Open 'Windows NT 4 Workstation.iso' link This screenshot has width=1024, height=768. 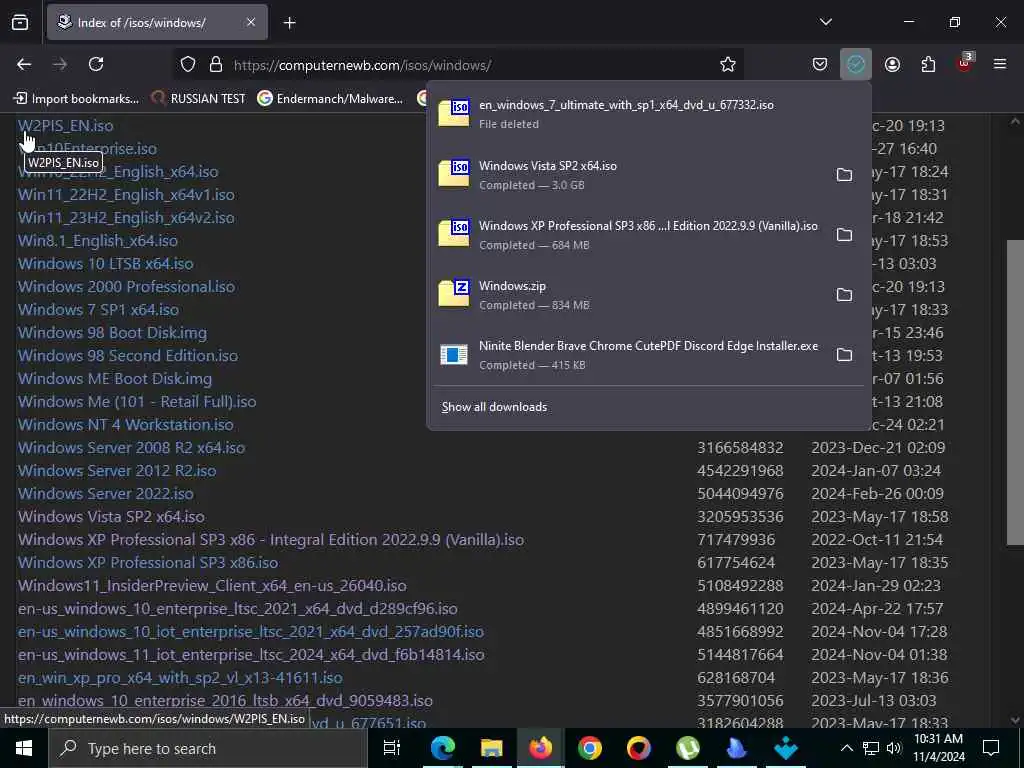point(126,424)
